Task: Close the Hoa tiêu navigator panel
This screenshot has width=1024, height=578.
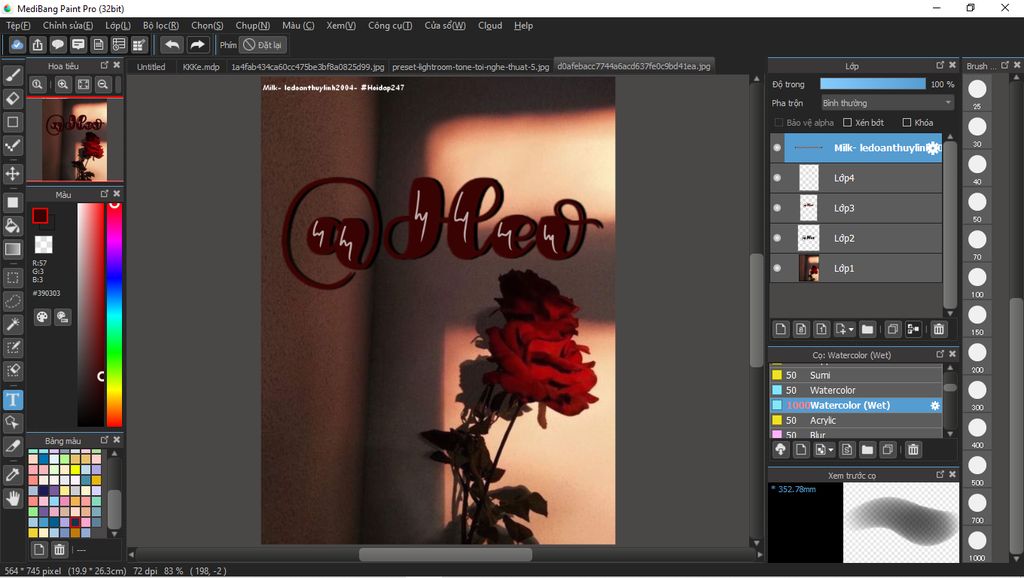Action: pos(117,65)
